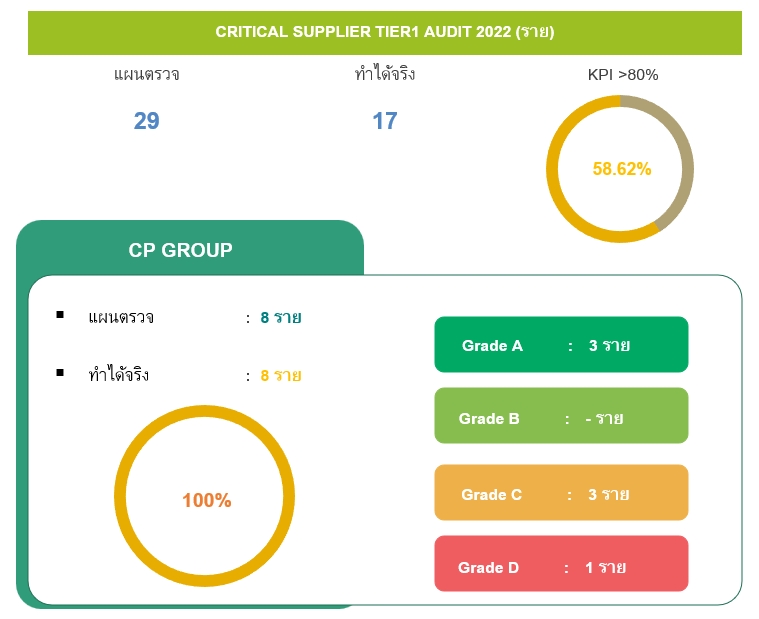Select the 58.62% KPI donut chart
The width and height of the screenshot is (759, 619).
(620, 169)
